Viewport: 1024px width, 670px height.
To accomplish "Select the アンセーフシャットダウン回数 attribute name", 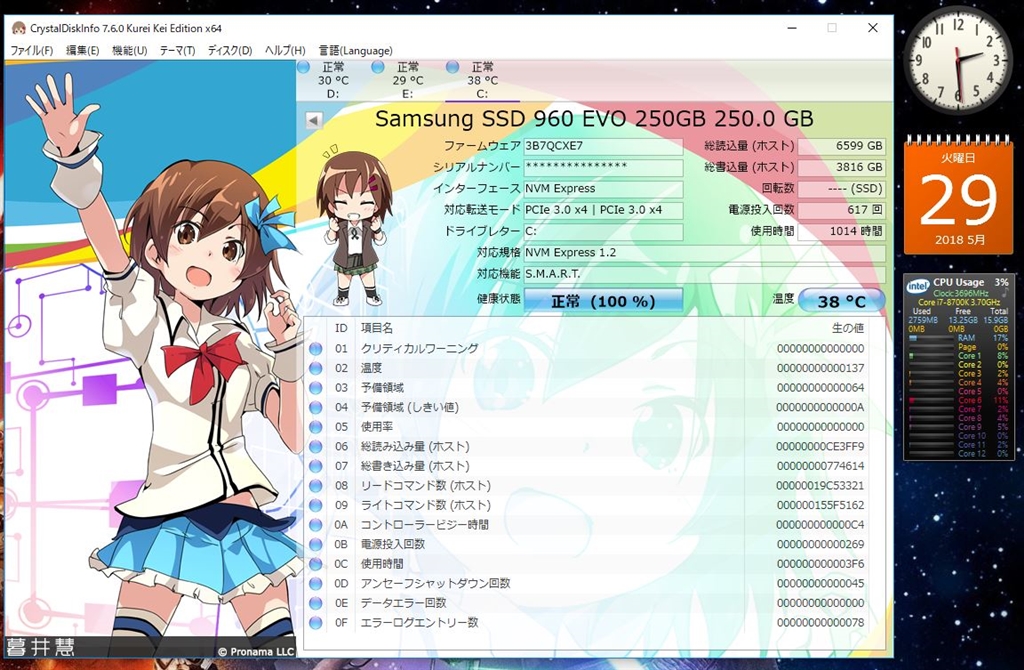I will pyautogui.click(x=436, y=584).
